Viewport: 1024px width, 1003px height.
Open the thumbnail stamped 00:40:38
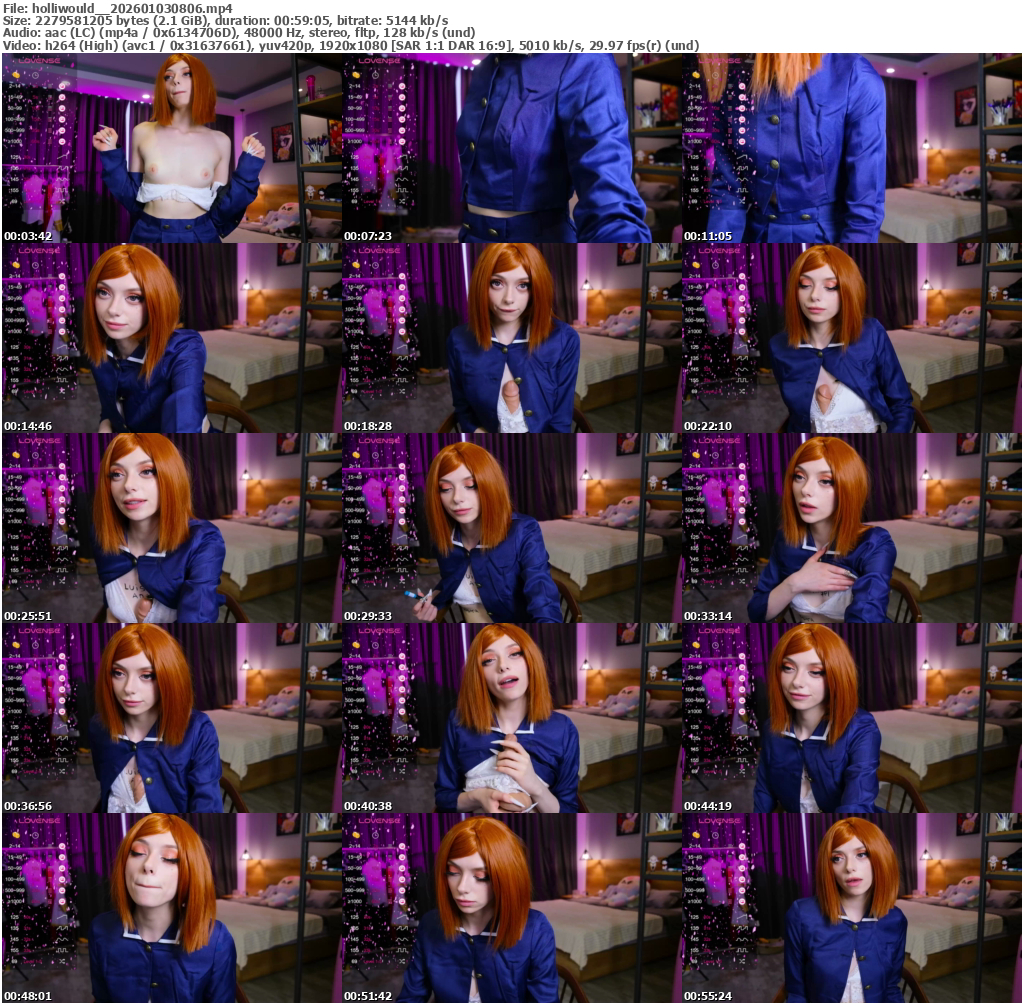pos(511,718)
